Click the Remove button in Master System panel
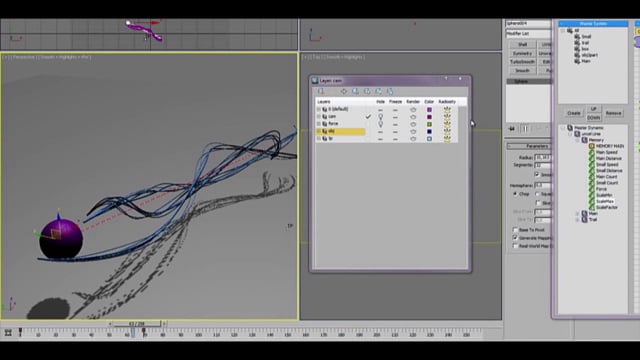The height and width of the screenshot is (360, 640). pos(613,113)
